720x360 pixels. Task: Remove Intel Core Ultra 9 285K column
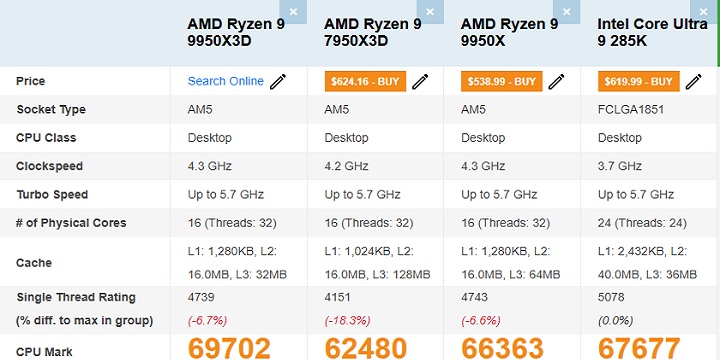click(703, 12)
